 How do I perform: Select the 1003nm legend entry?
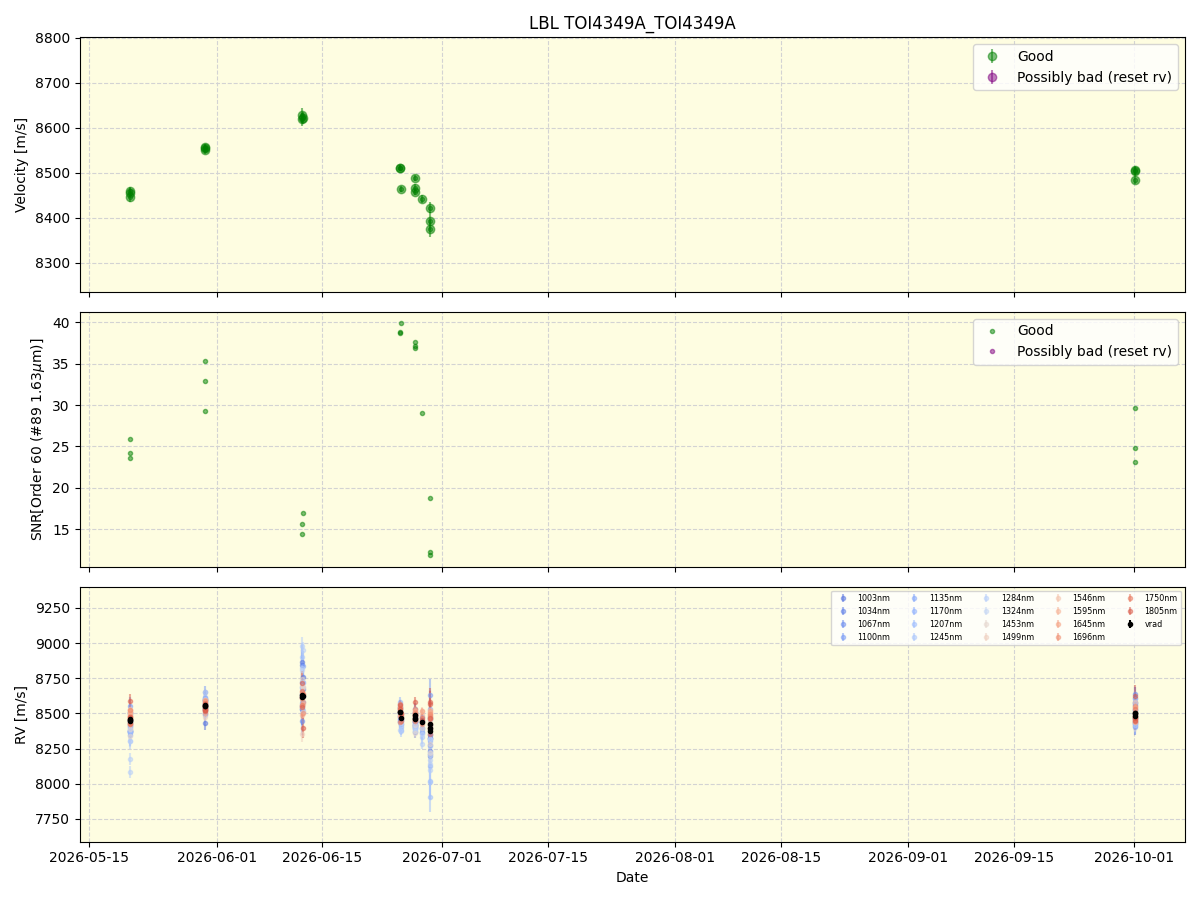pyautogui.click(x=866, y=598)
